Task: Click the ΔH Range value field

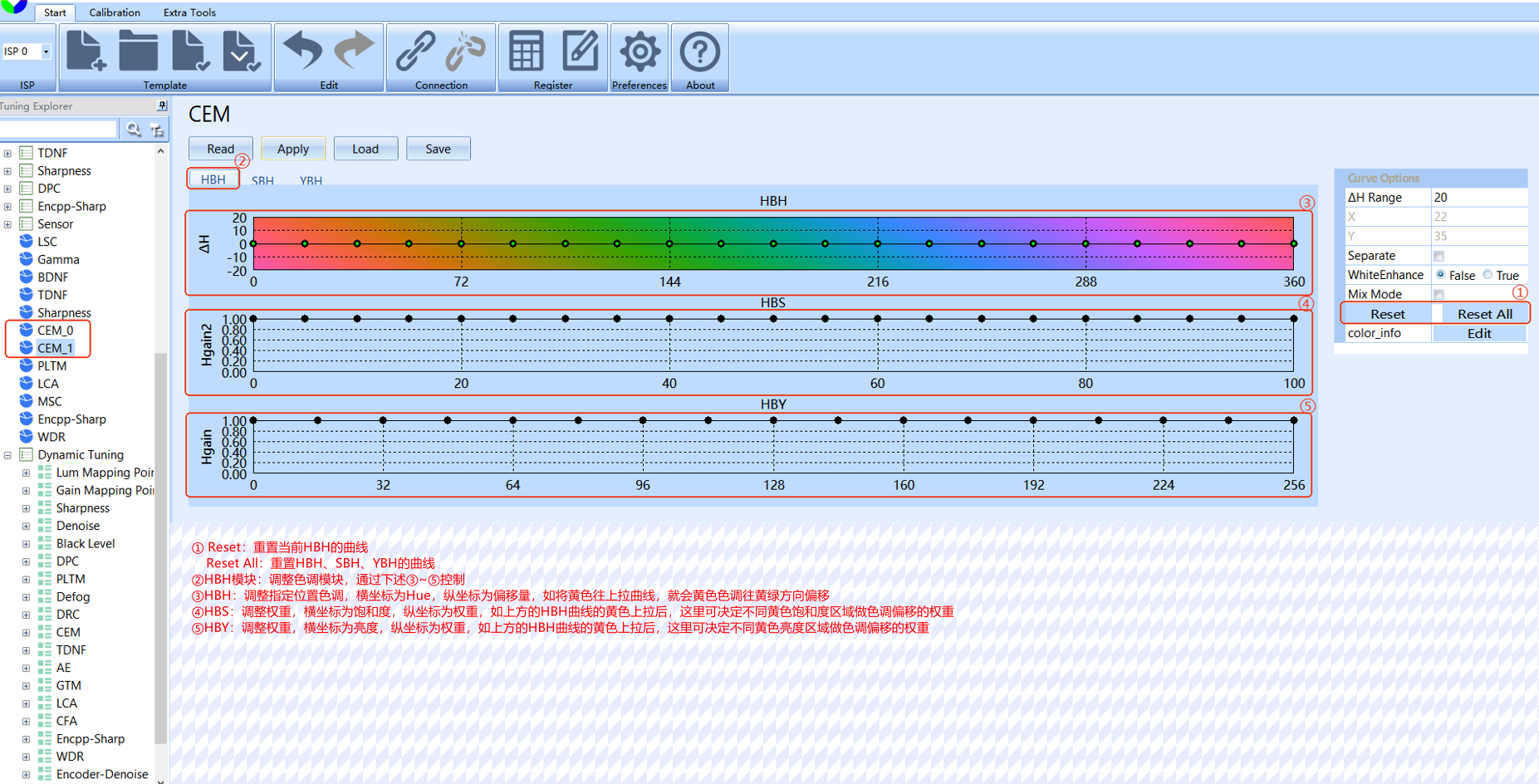Action: tap(1478, 198)
